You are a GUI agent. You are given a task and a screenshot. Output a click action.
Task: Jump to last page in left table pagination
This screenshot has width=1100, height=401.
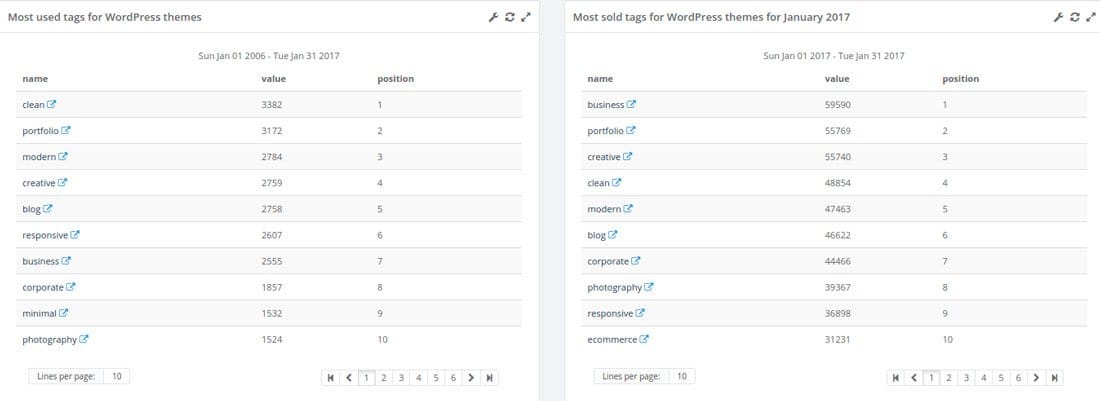(489, 378)
